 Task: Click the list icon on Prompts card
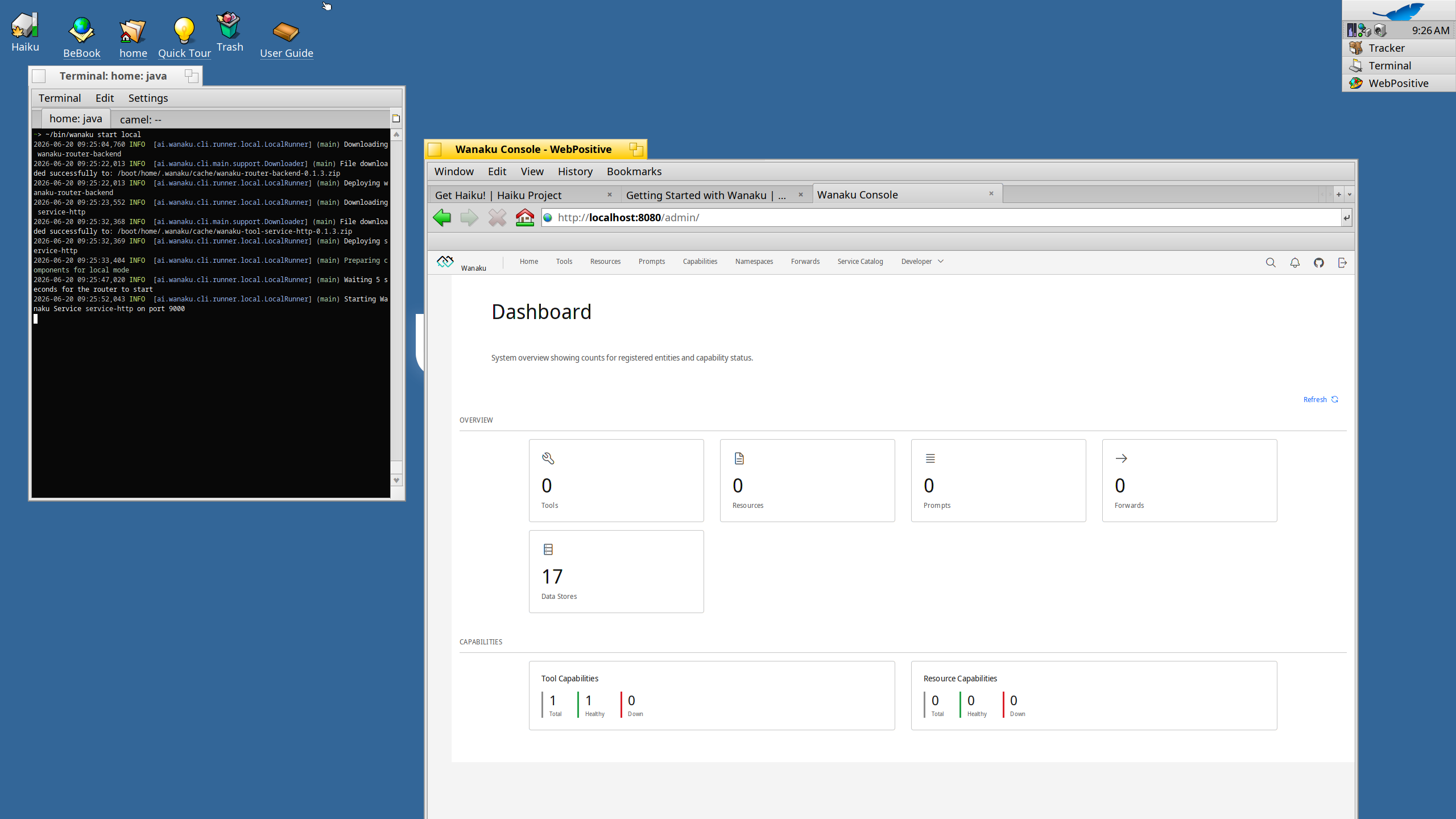click(930, 458)
